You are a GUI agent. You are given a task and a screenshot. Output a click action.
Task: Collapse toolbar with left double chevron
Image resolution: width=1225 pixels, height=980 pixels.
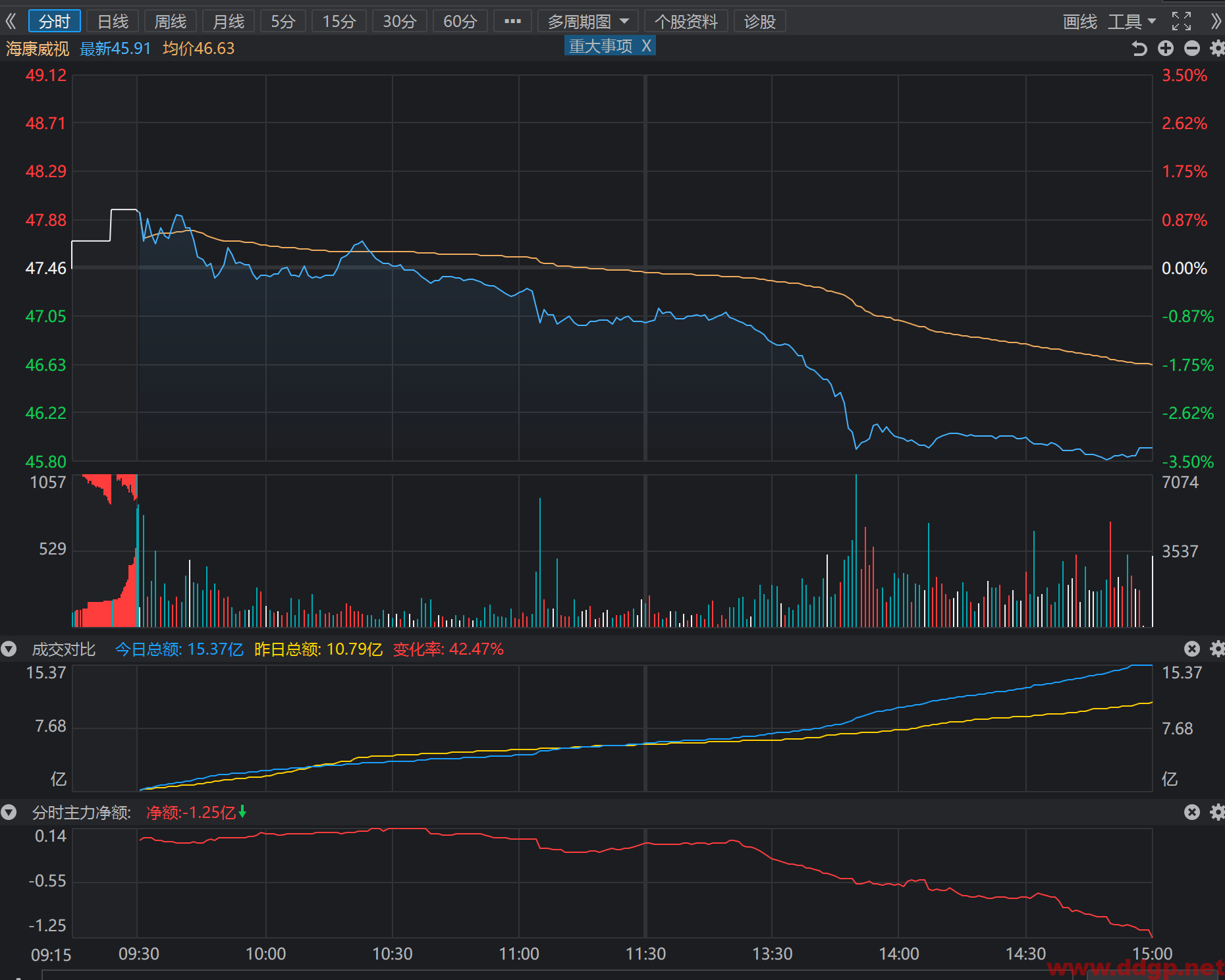coord(11,21)
